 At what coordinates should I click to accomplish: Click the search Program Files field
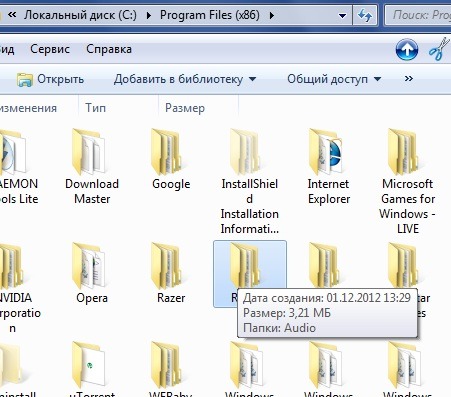(418, 15)
